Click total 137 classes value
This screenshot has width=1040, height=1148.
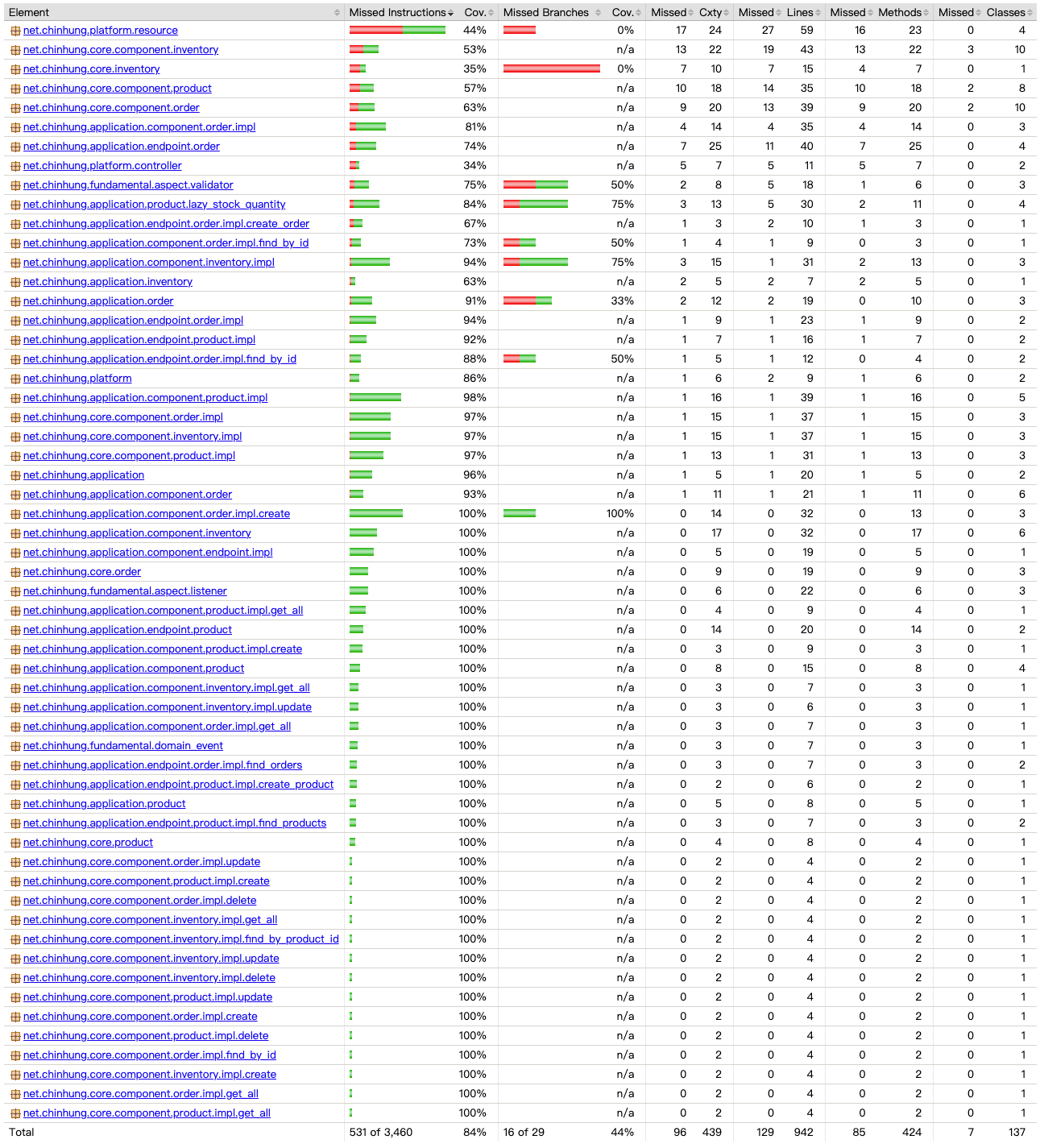(x=1017, y=1133)
